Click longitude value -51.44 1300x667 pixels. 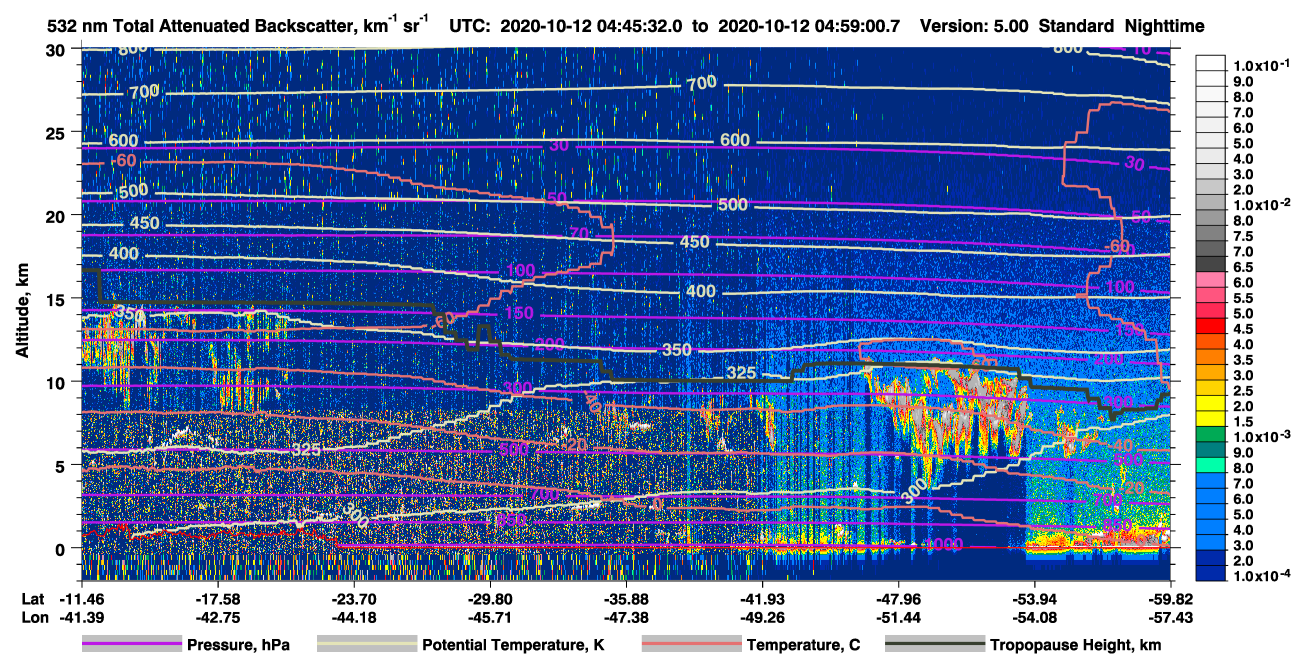pos(898,617)
